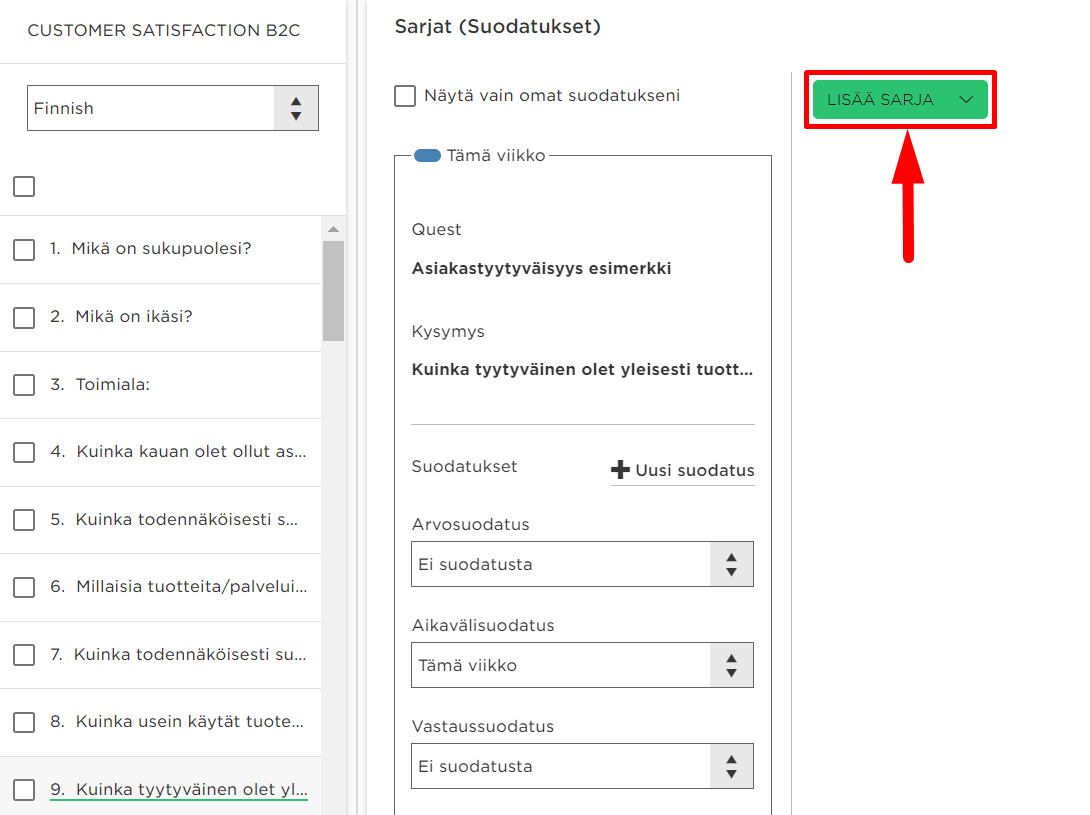Select question text 8. Kuinka usein käytät tuote...
The height and width of the screenshot is (815, 1090).
[177, 721]
